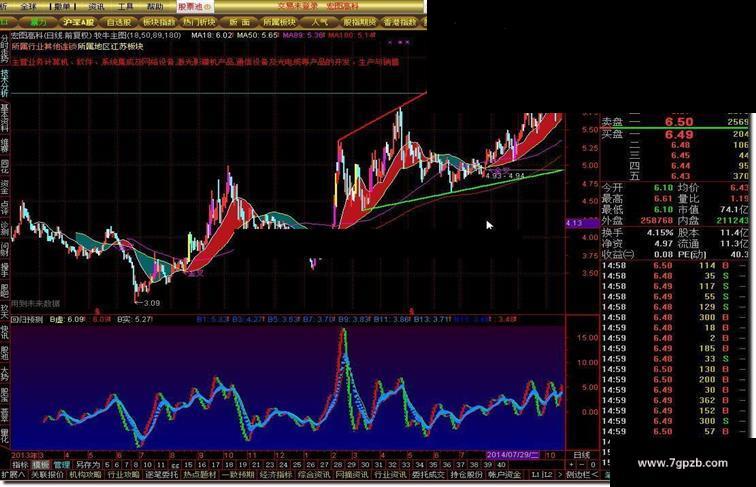The height and width of the screenshot is (487, 756).
Task: Click the minus zoom-out button
Action: pyautogui.click(x=582, y=465)
